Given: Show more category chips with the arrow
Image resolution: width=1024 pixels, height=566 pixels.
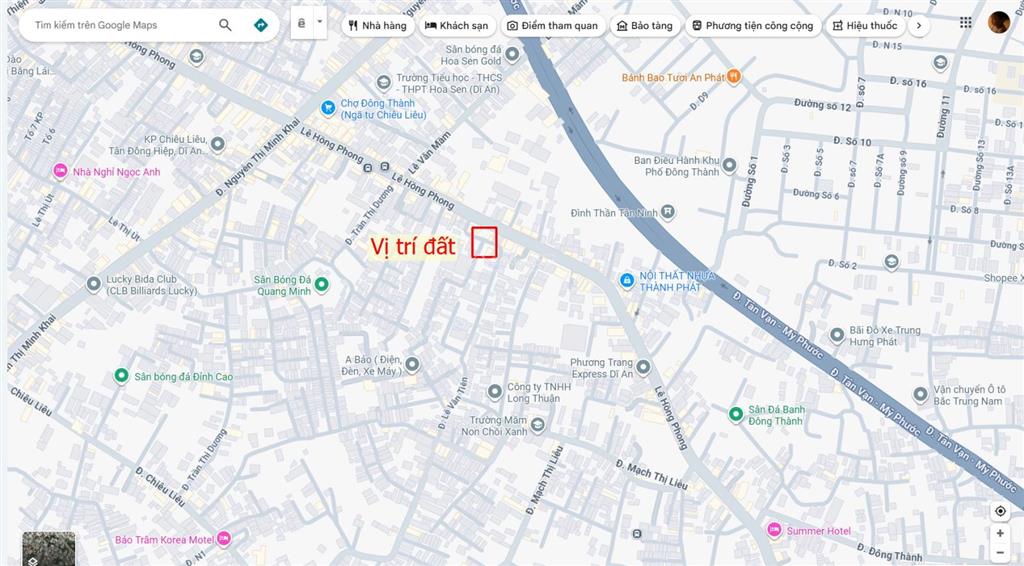Looking at the screenshot, I should [x=919, y=25].
